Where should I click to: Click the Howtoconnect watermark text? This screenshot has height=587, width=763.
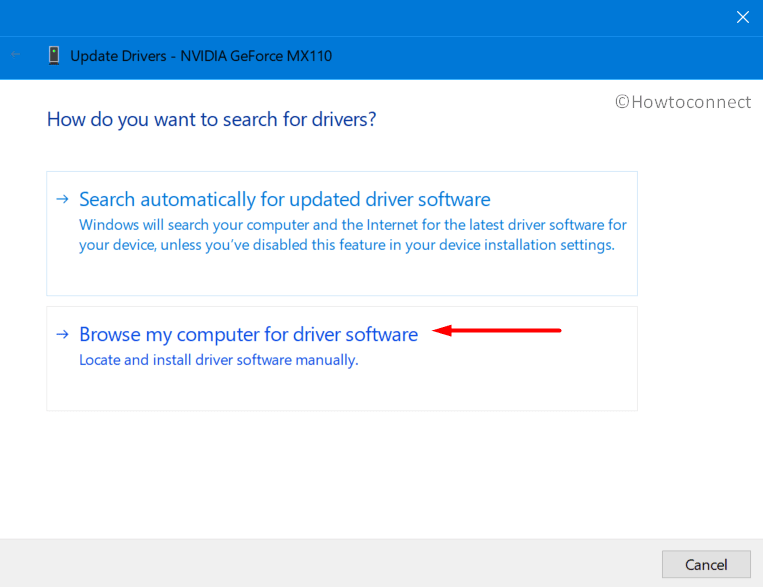(x=691, y=102)
